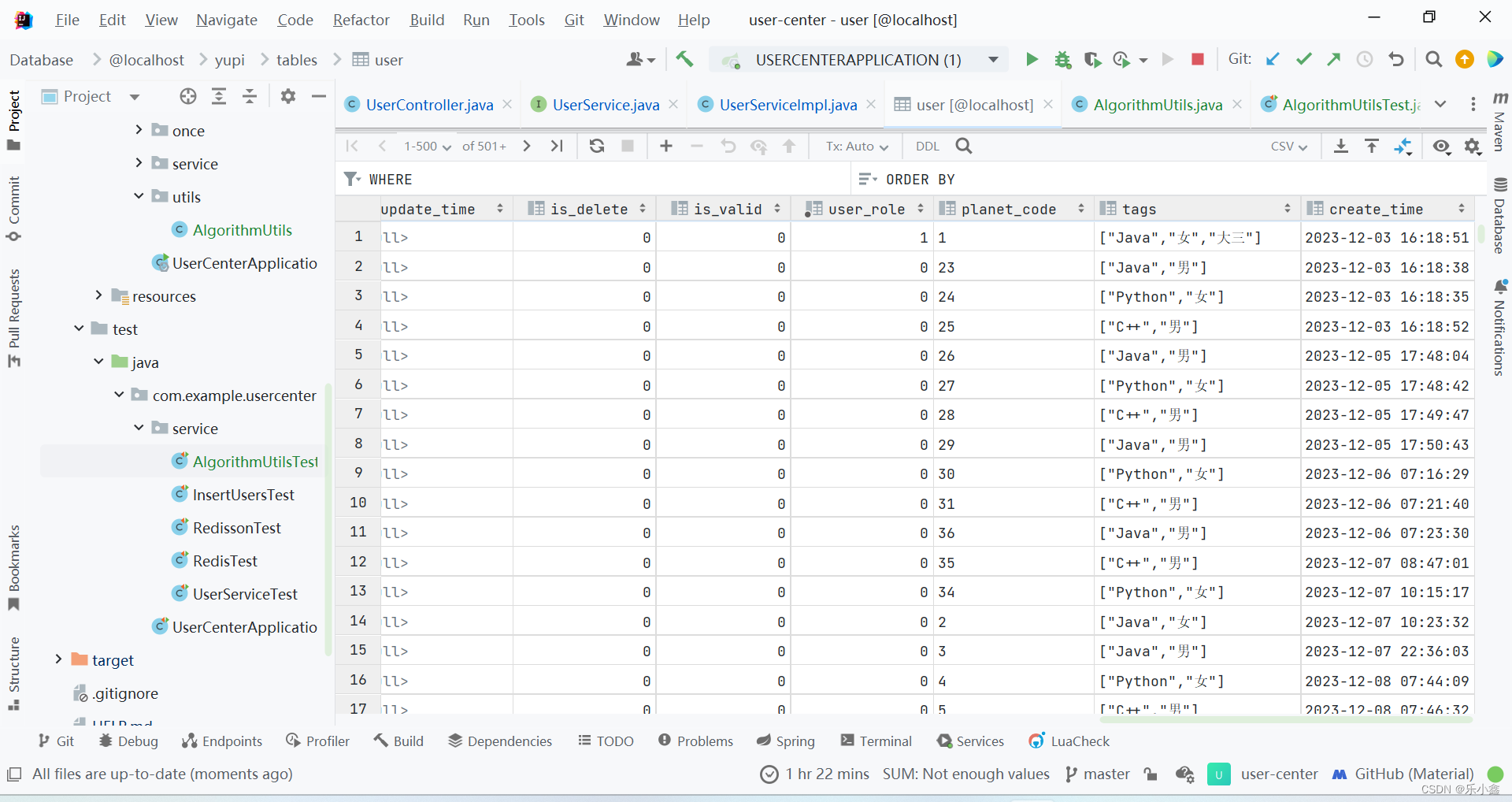Start debugging with the bug icon
Image resolution: width=1512 pixels, height=802 pixels.
click(x=1062, y=60)
